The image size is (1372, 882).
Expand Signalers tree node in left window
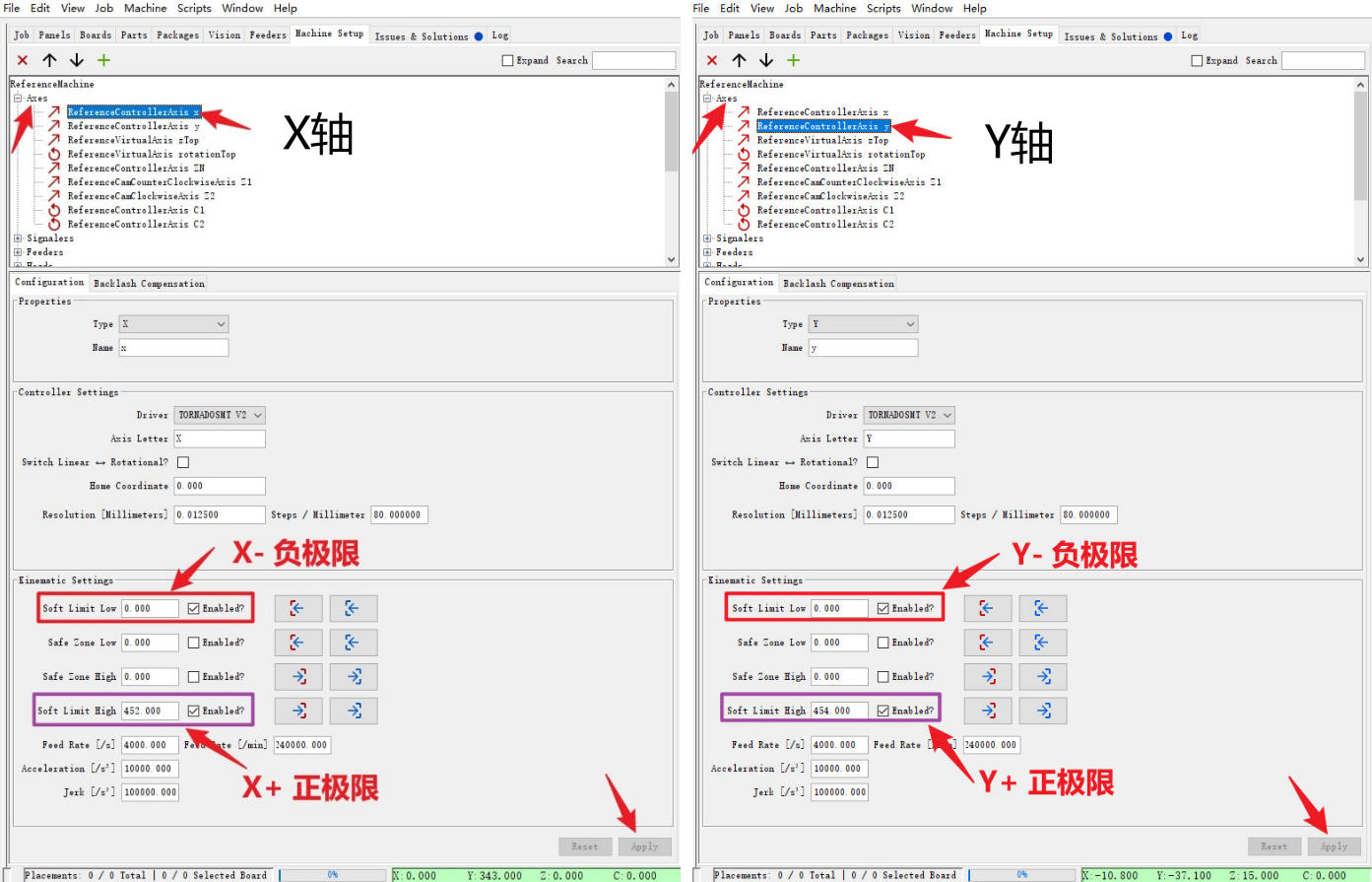18,238
